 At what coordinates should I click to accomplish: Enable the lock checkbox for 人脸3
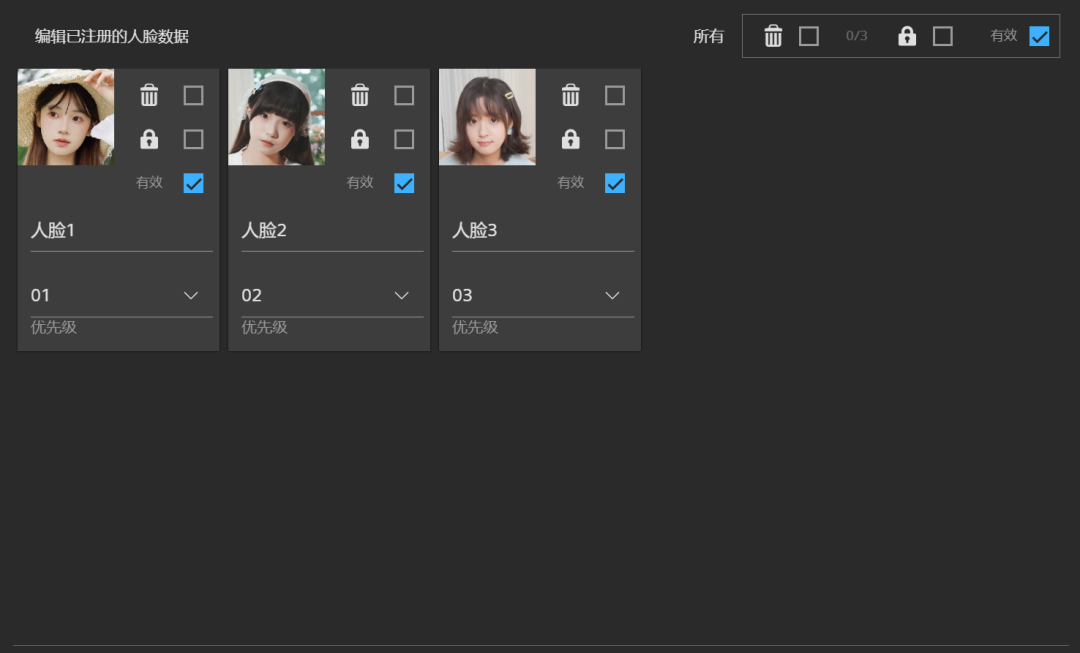615,139
